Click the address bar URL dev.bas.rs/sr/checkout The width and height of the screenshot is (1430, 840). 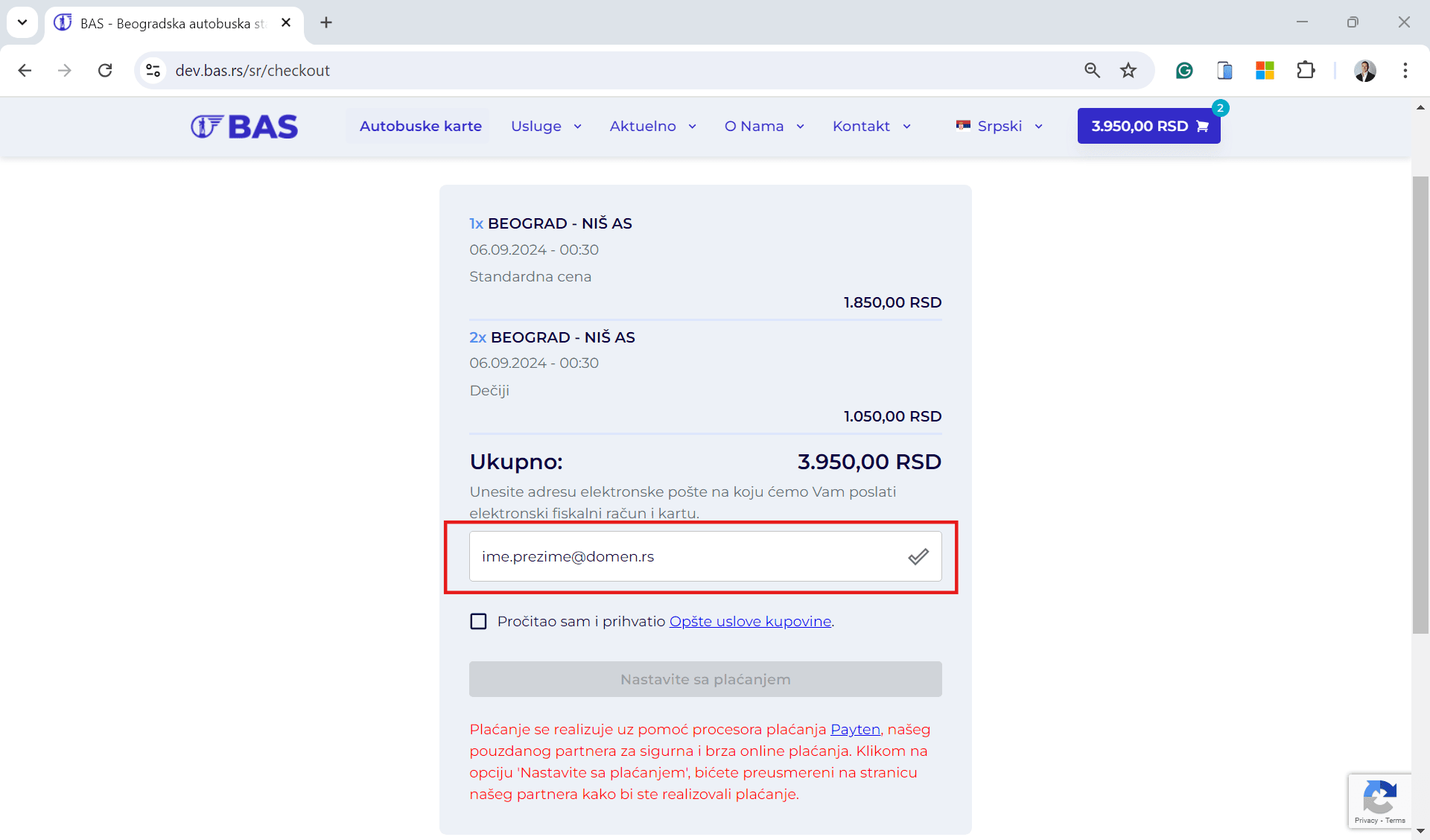coord(252,70)
